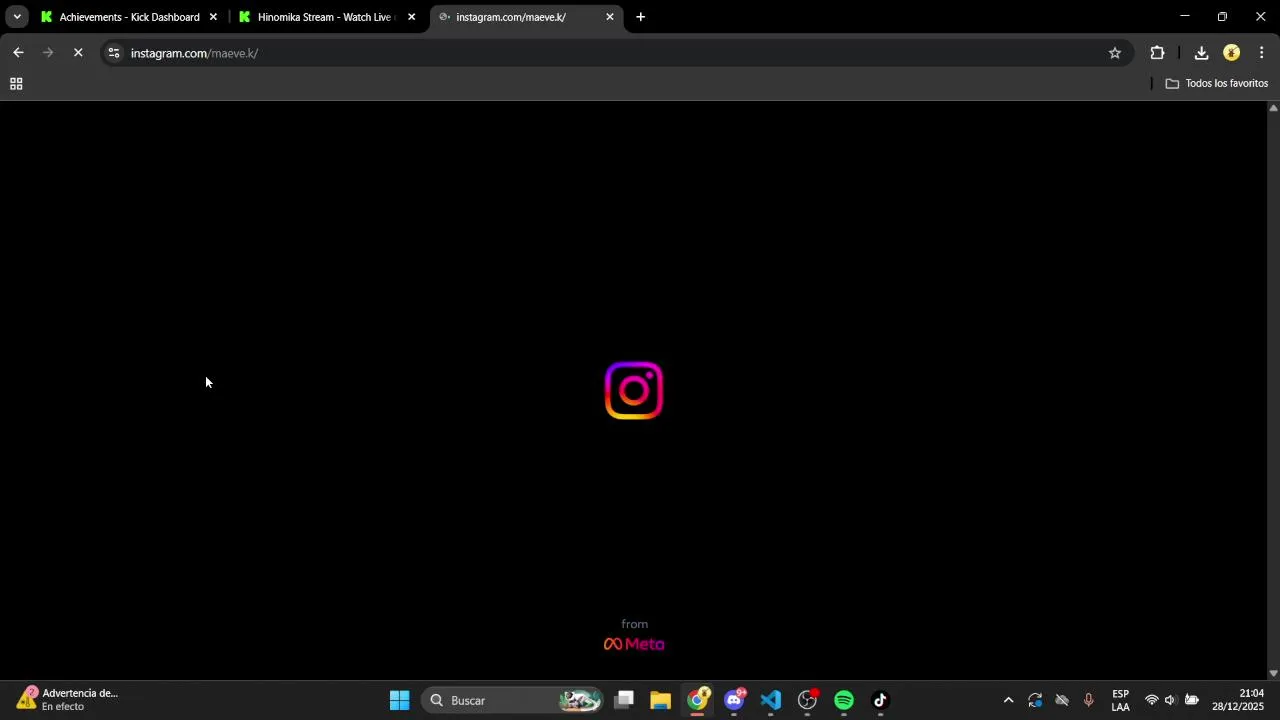Open the Advertencia weather widget

[x=68, y=699]
